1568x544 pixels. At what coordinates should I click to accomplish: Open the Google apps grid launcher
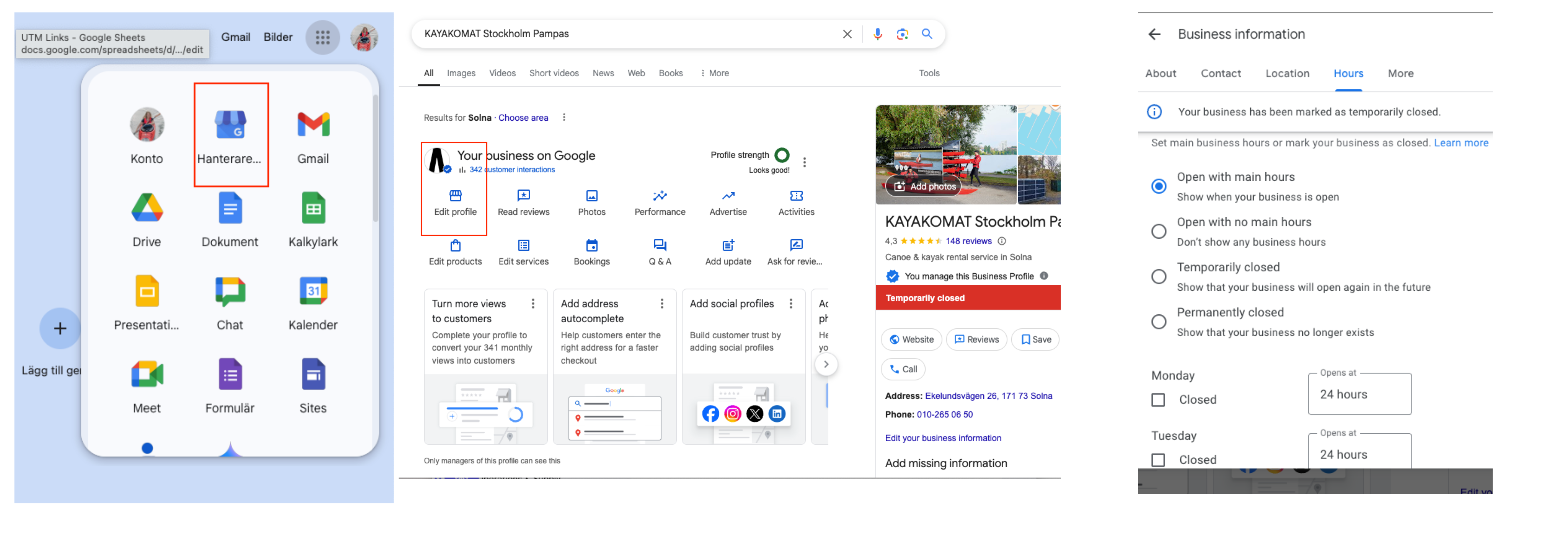323,37
